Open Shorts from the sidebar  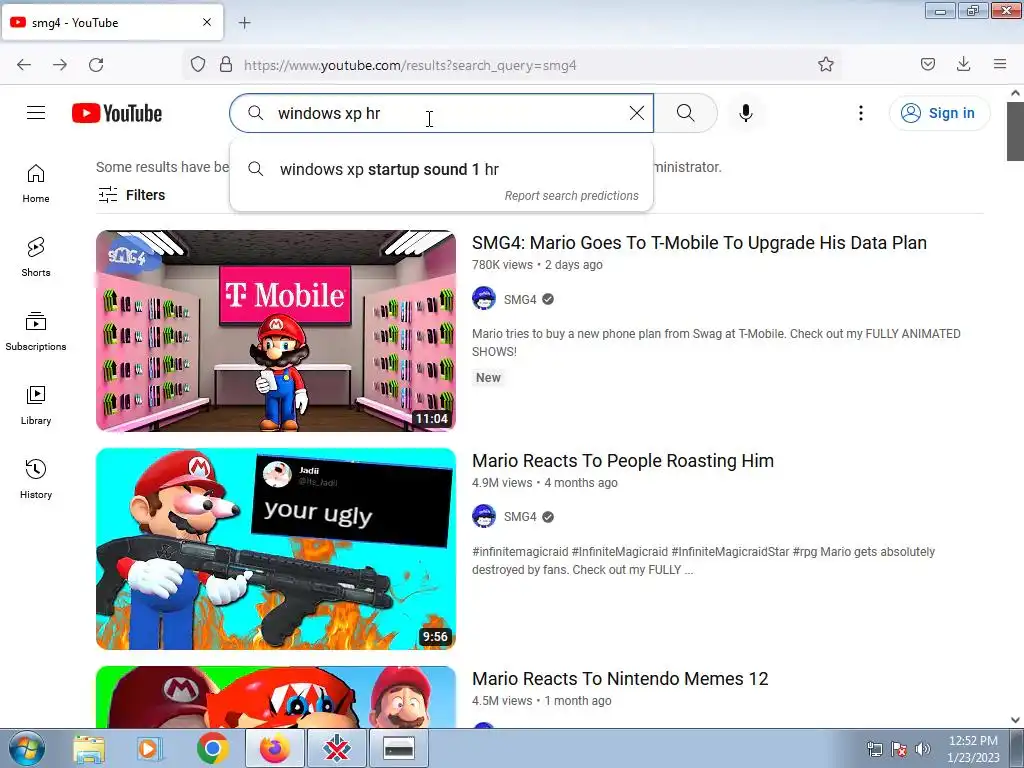point(36,257)
